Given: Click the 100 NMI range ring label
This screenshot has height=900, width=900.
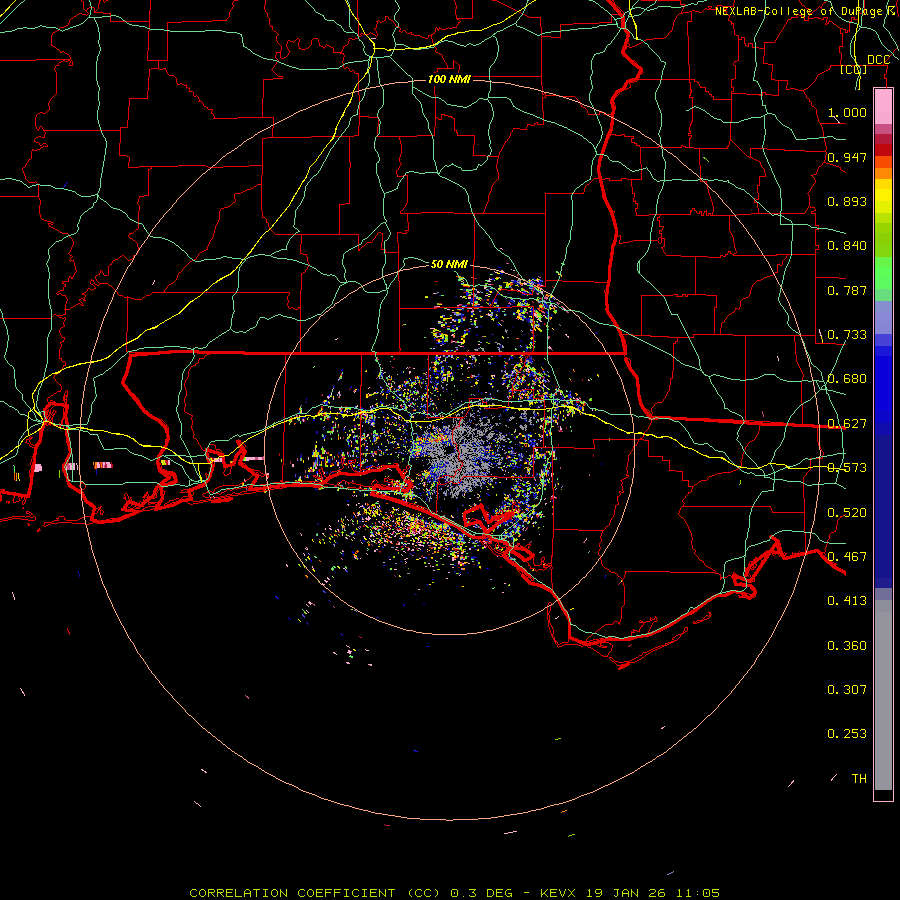Looking at the screenshot, I should pos(448,79).
